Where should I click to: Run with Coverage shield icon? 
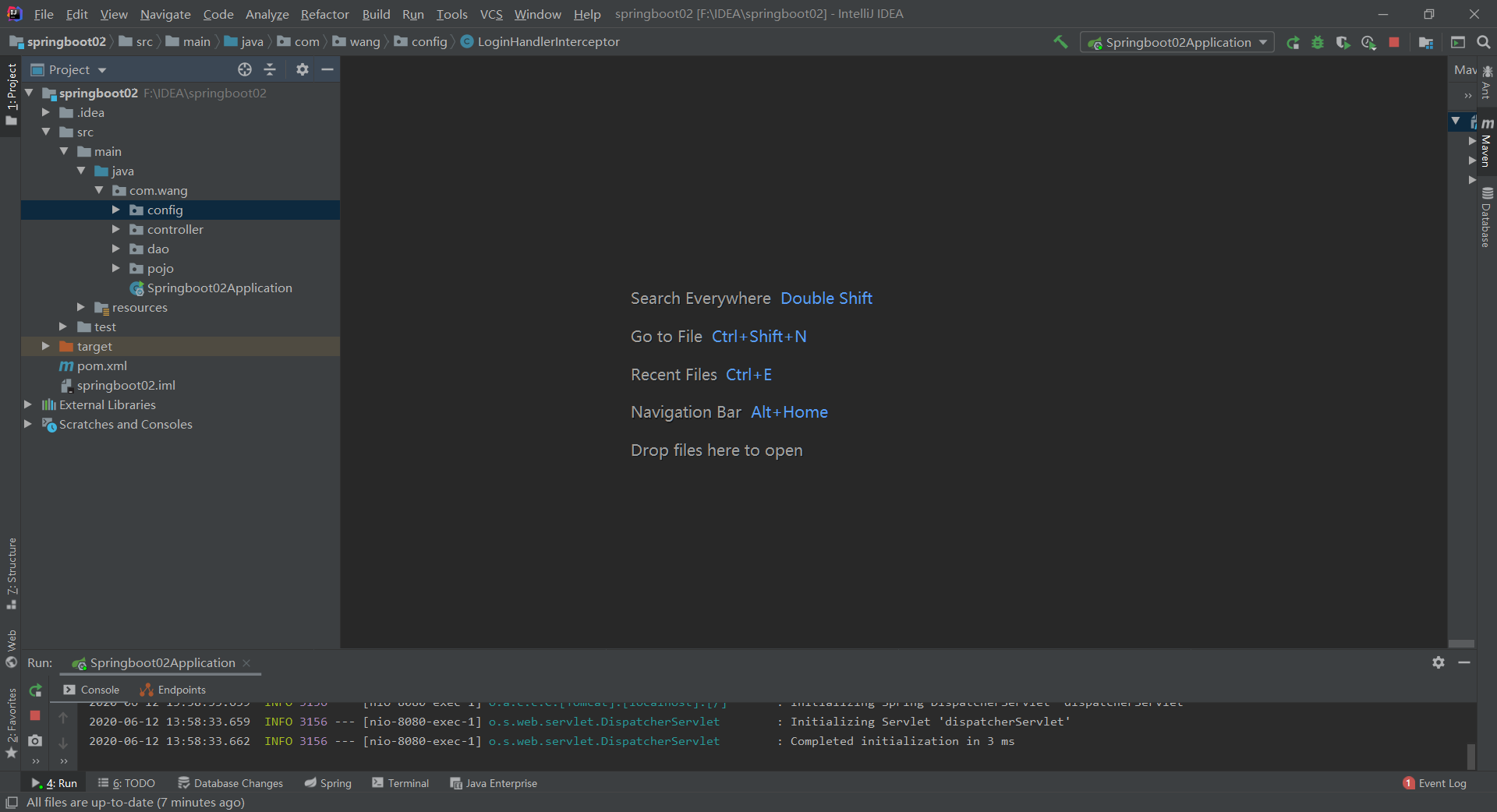(x=1343, y=43)
